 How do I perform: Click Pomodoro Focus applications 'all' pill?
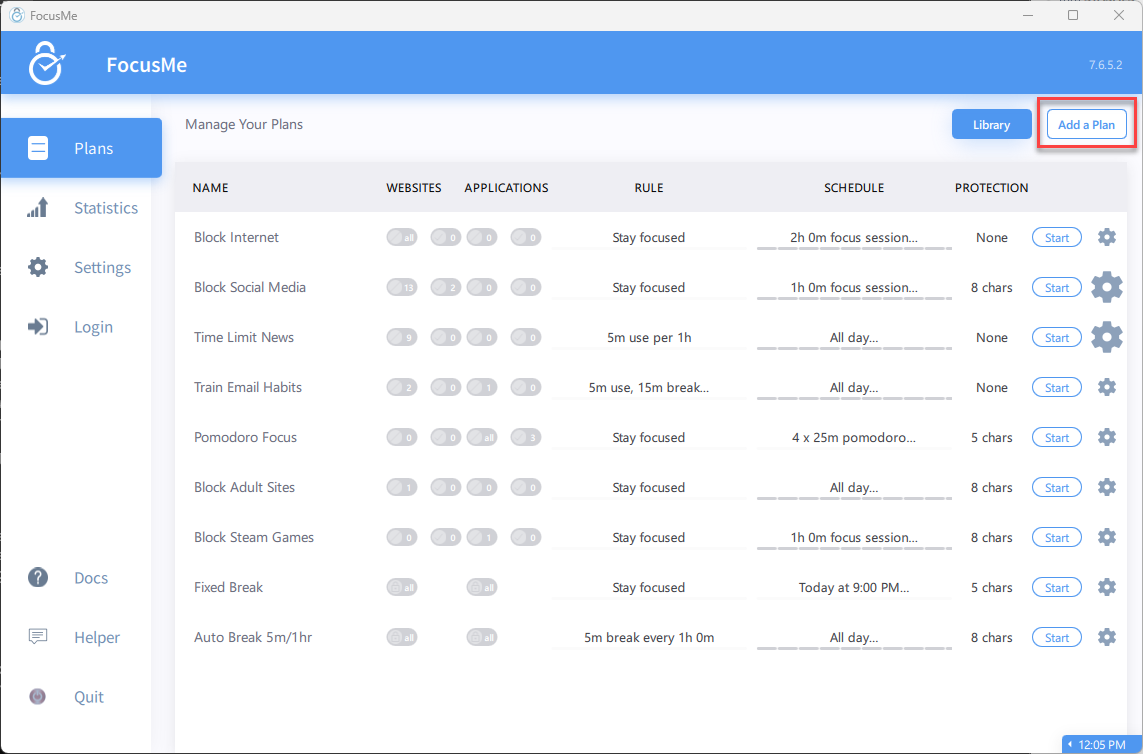[x=482, y=438]
